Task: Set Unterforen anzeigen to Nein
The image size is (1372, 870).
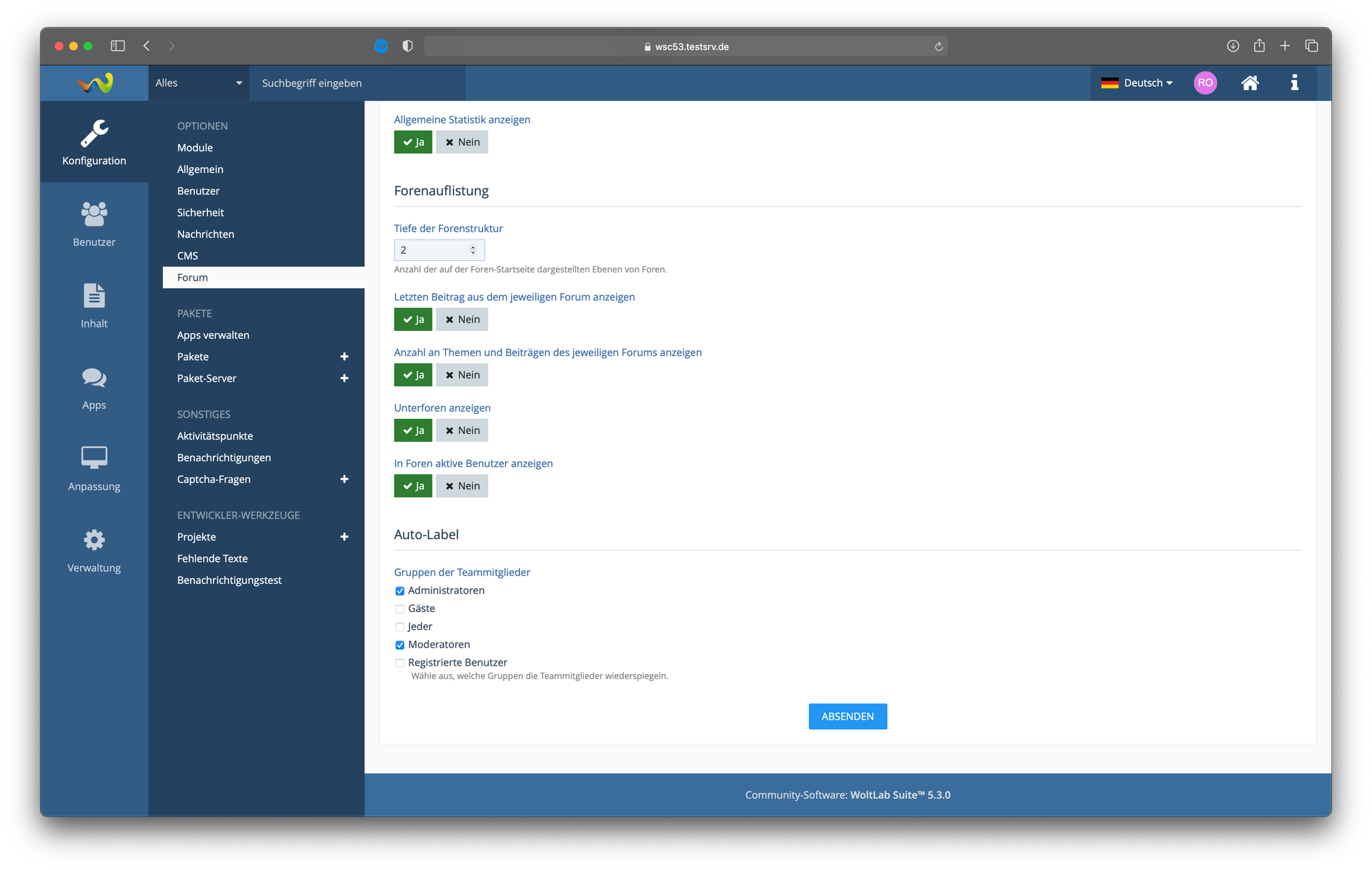Action: click(462, 430)
